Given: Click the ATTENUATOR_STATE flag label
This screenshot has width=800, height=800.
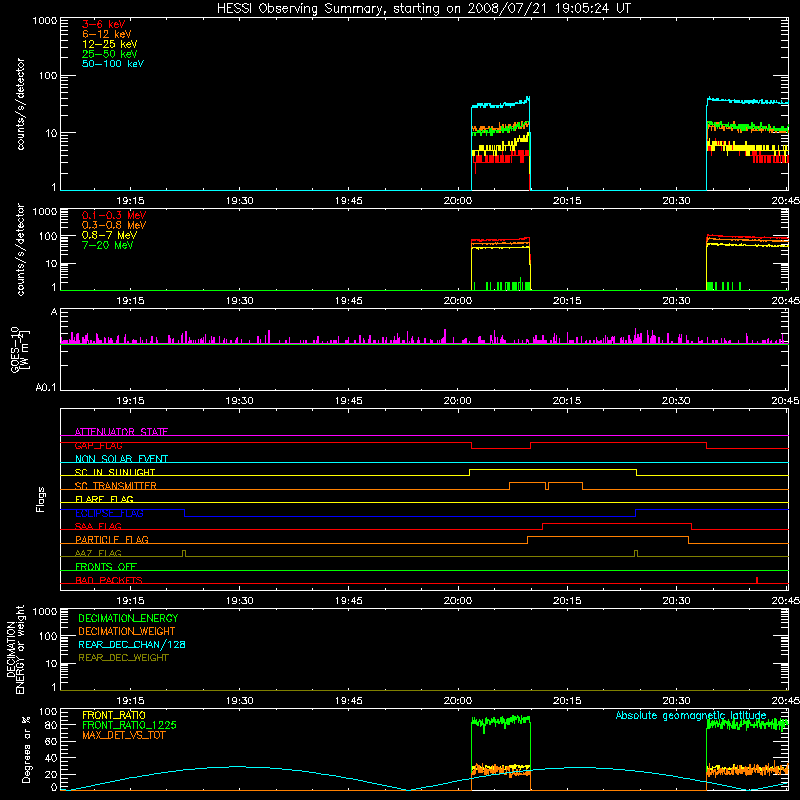Looking at the screenshot, I should pyautogui.click(x=121, y=432).
